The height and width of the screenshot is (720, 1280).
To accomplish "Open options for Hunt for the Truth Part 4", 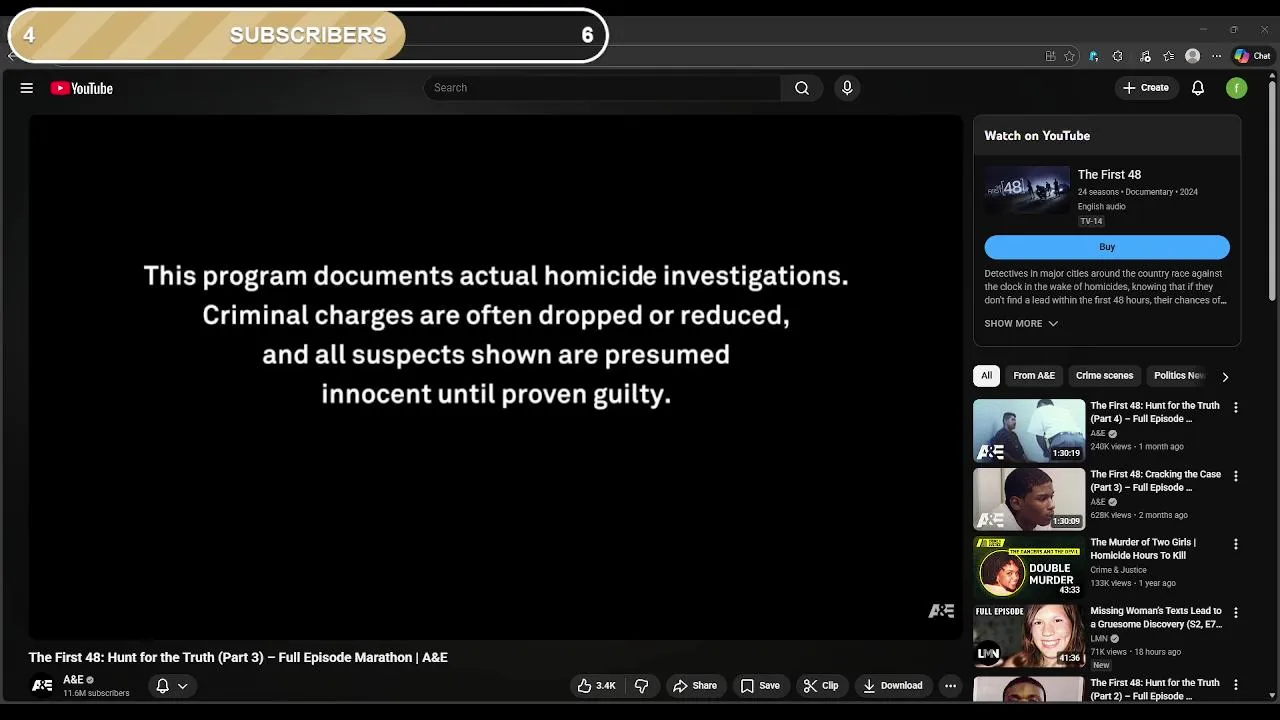I will [1236, 408].
